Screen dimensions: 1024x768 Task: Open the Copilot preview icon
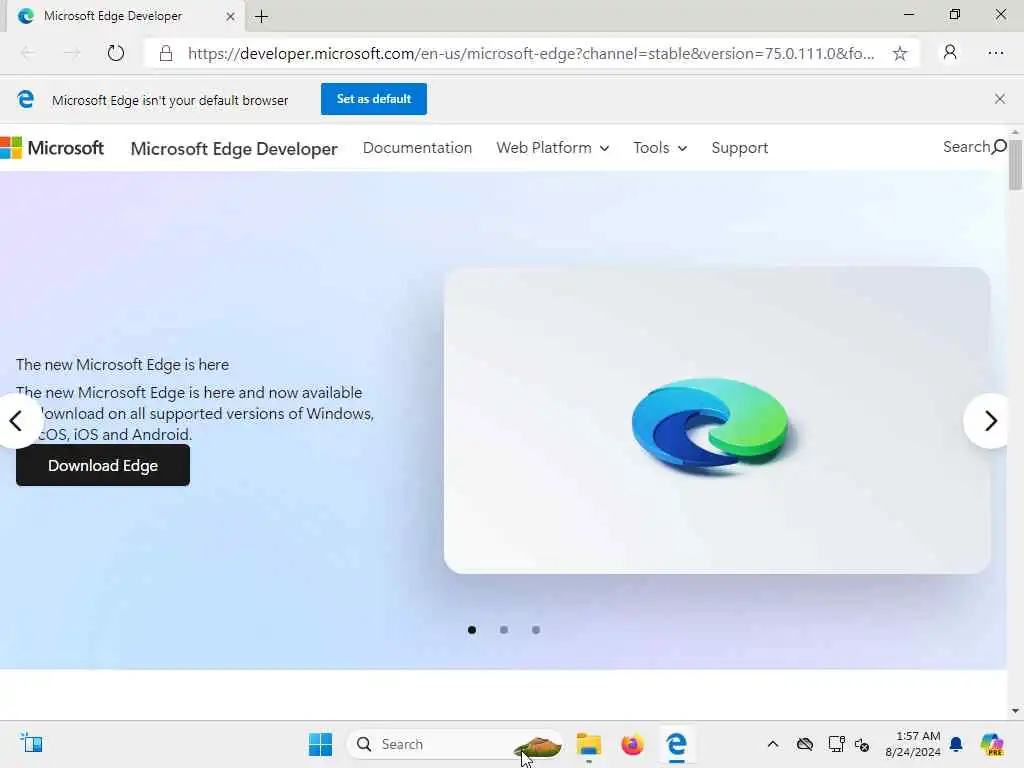(991, 744)
